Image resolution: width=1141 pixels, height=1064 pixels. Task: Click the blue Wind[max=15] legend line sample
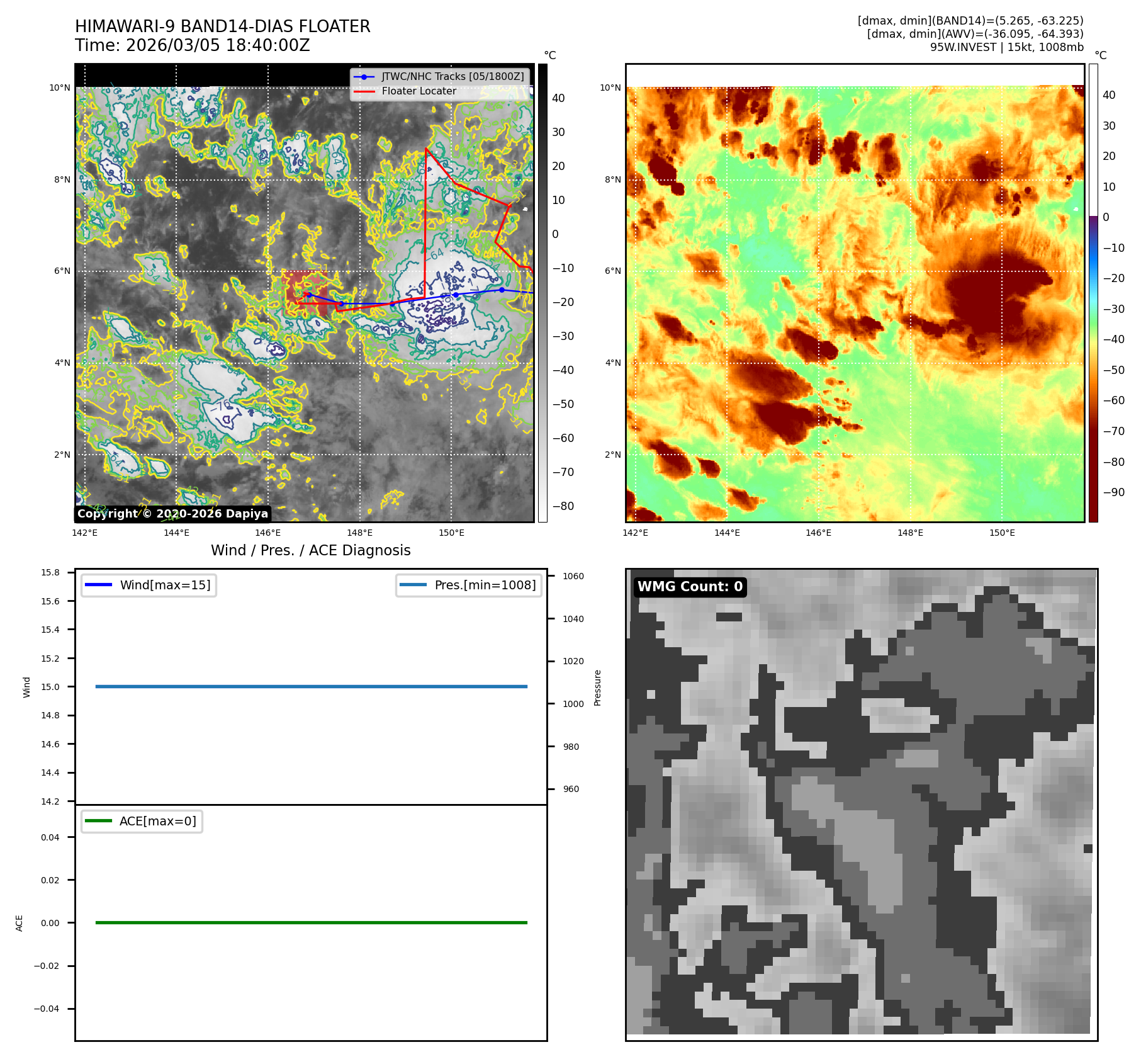(x=98, y=585)
